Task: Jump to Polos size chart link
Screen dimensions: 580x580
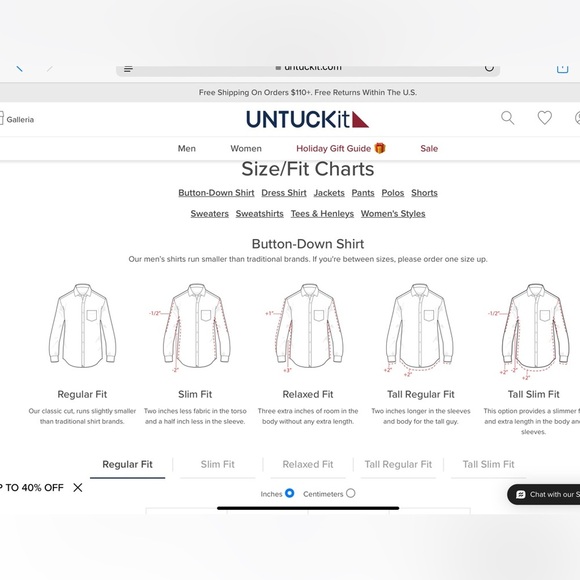Action: pyautogui.click(x=393, y=193)
